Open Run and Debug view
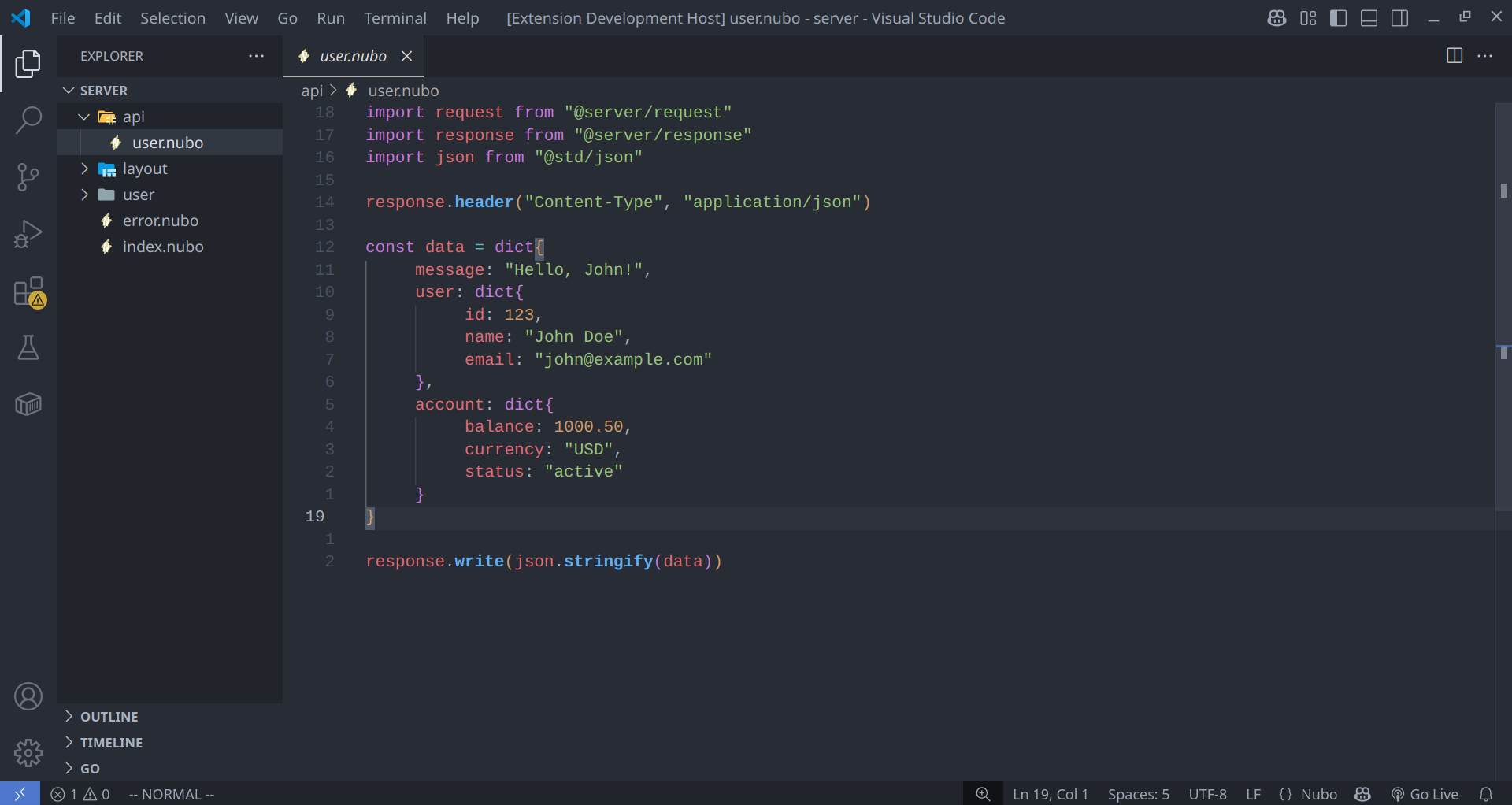Image resolution: width=1512 pixels, height=805 pixels. (x=28, y=234)
